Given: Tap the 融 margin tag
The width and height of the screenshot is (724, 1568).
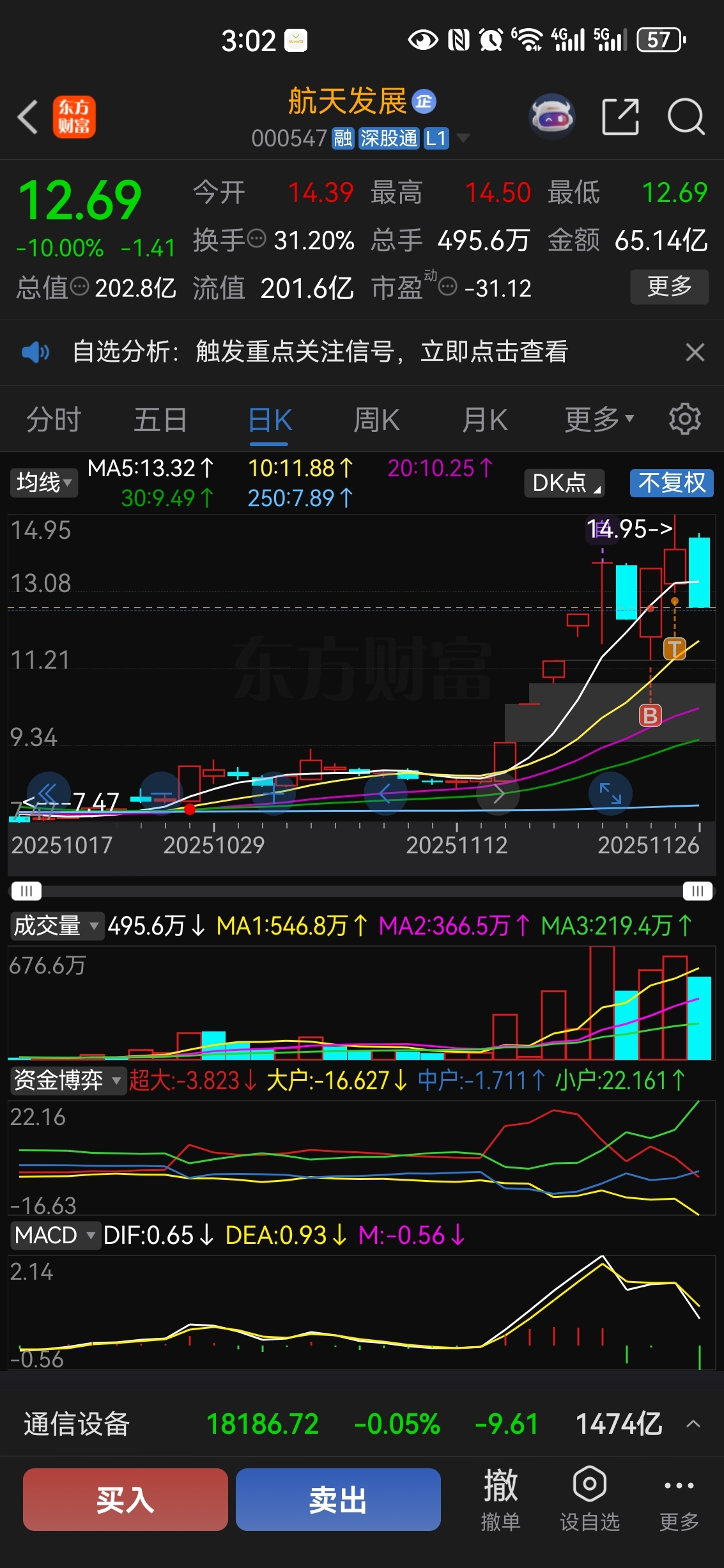Looking at the screenshot, I should click(x=343, y=138).
